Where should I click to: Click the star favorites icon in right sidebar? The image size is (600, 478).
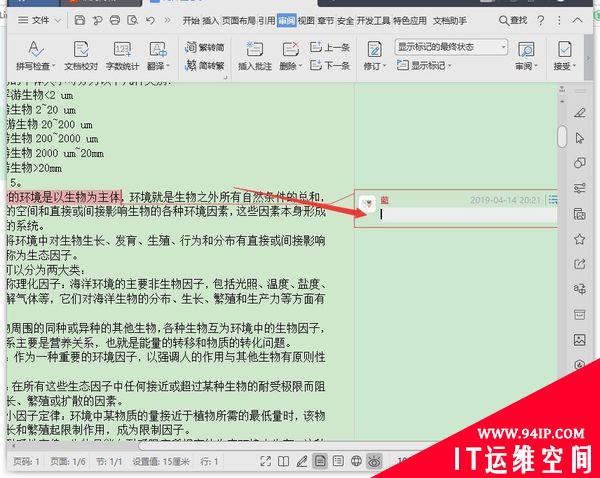click(x=579, y=239)
